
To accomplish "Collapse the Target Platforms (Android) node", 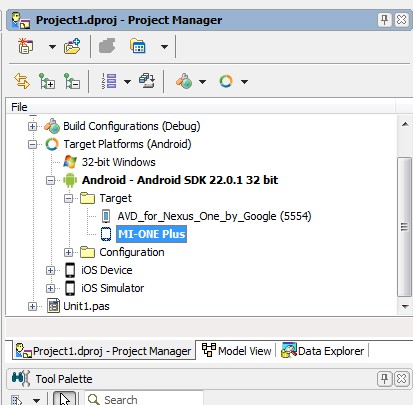I will pos(32,144).
